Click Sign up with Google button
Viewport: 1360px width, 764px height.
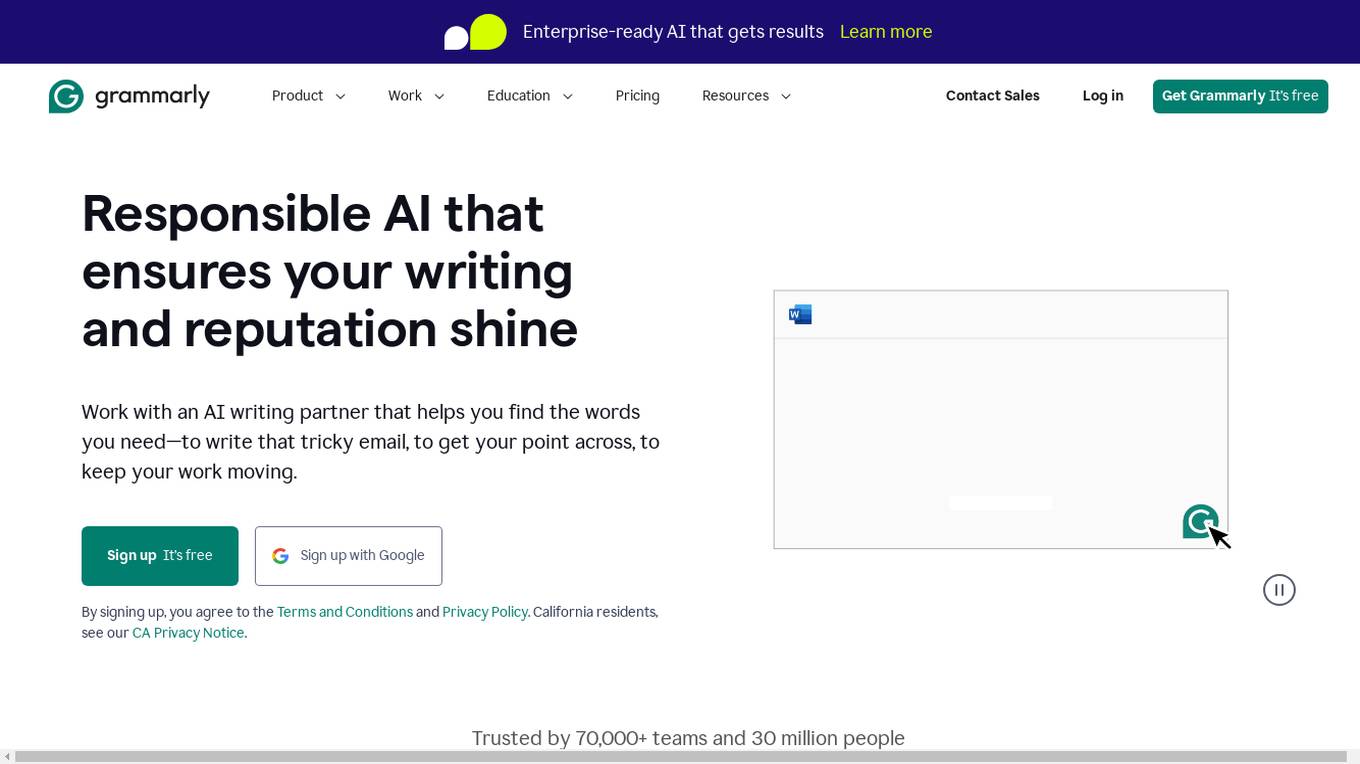click(x=348, y=556)
